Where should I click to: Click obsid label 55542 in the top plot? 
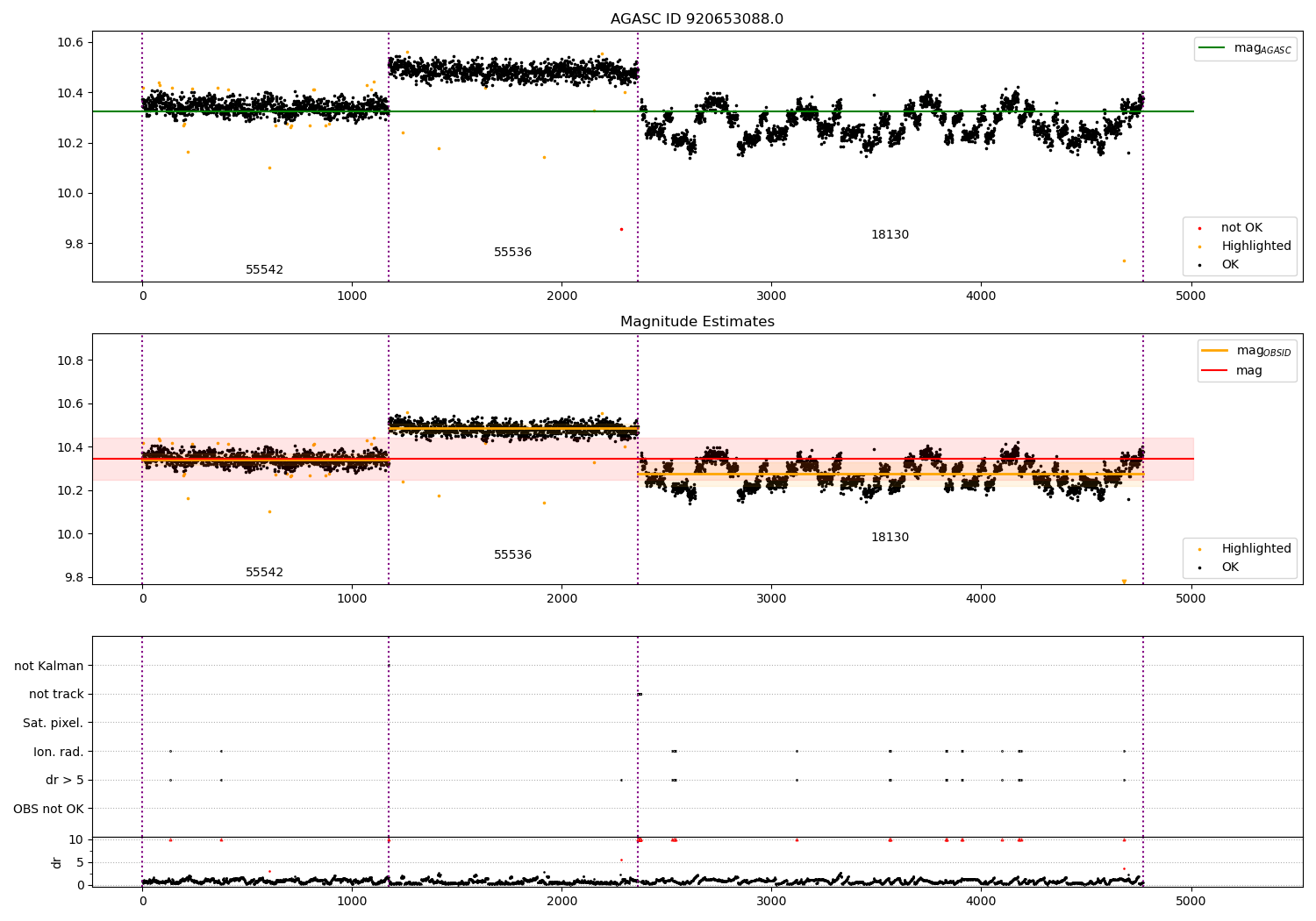(264, 270)
